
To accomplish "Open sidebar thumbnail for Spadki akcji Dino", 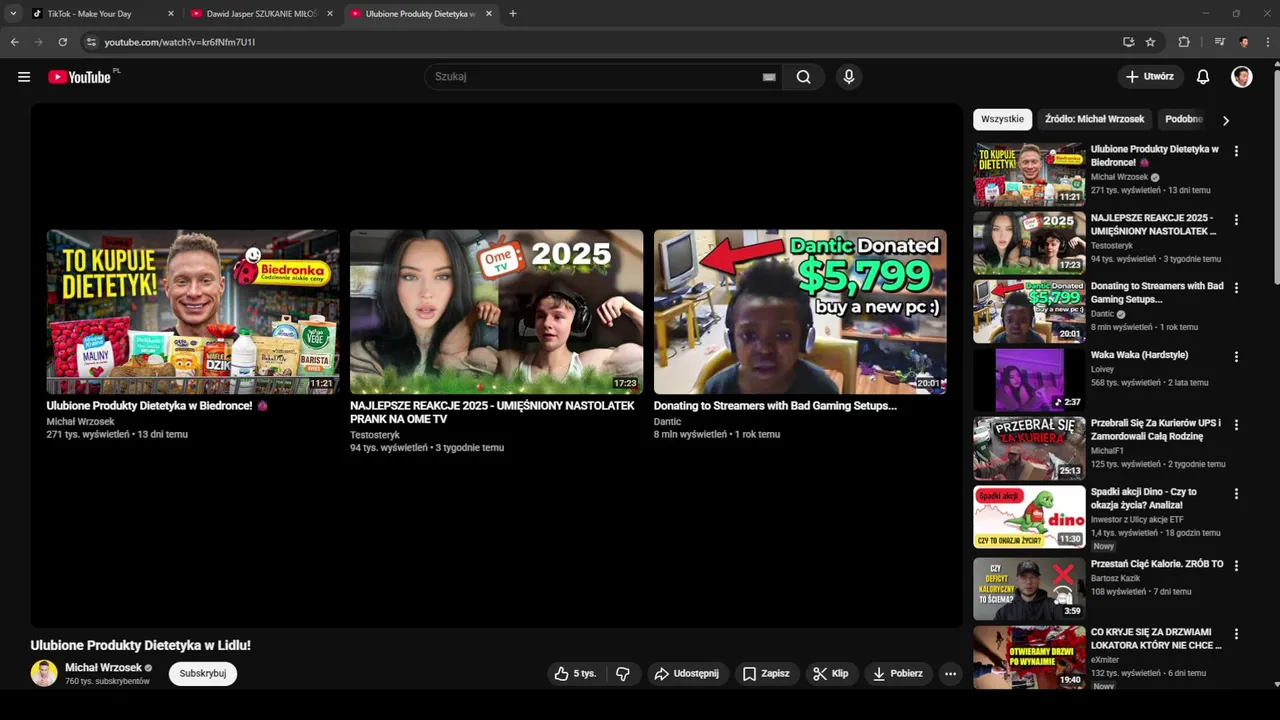I will 1029,517.
